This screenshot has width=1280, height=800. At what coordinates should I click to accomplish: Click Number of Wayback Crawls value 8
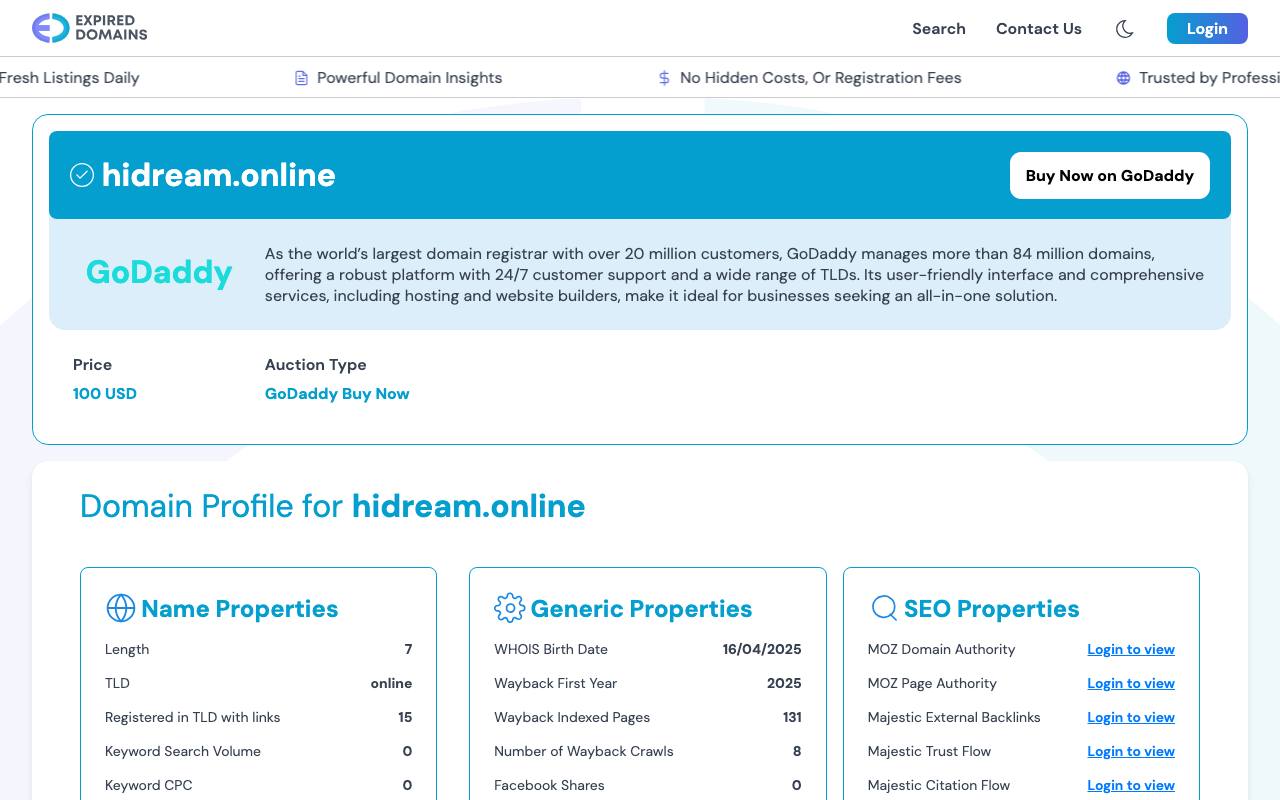(x=797, y=751)
